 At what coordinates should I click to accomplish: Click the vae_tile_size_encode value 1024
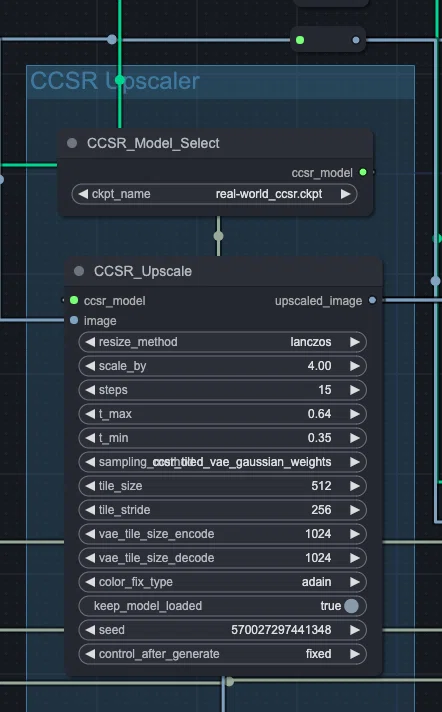318,534
